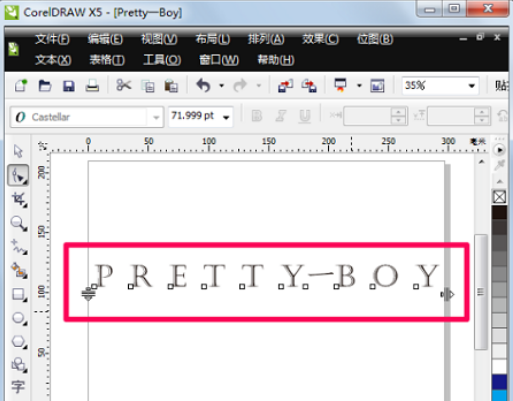Screen dimensions: 513x401
Task: Toggle Italic text formatting
Action: coord(281,116)
